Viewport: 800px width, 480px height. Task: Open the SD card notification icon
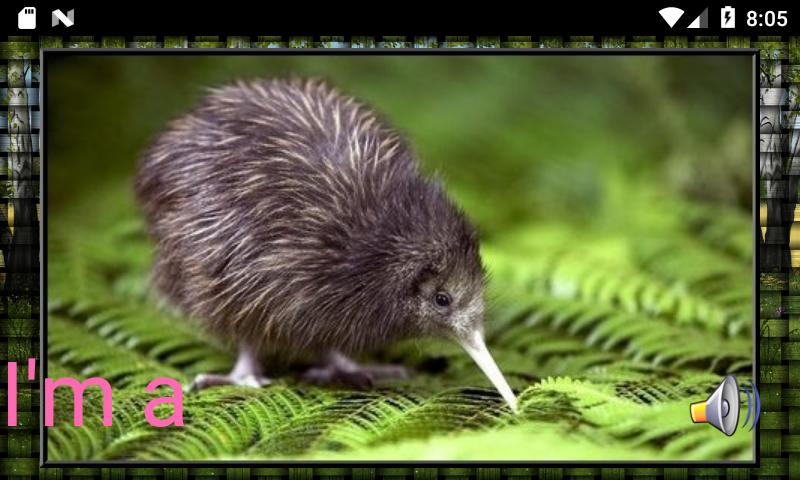click(x=27, y=18)
